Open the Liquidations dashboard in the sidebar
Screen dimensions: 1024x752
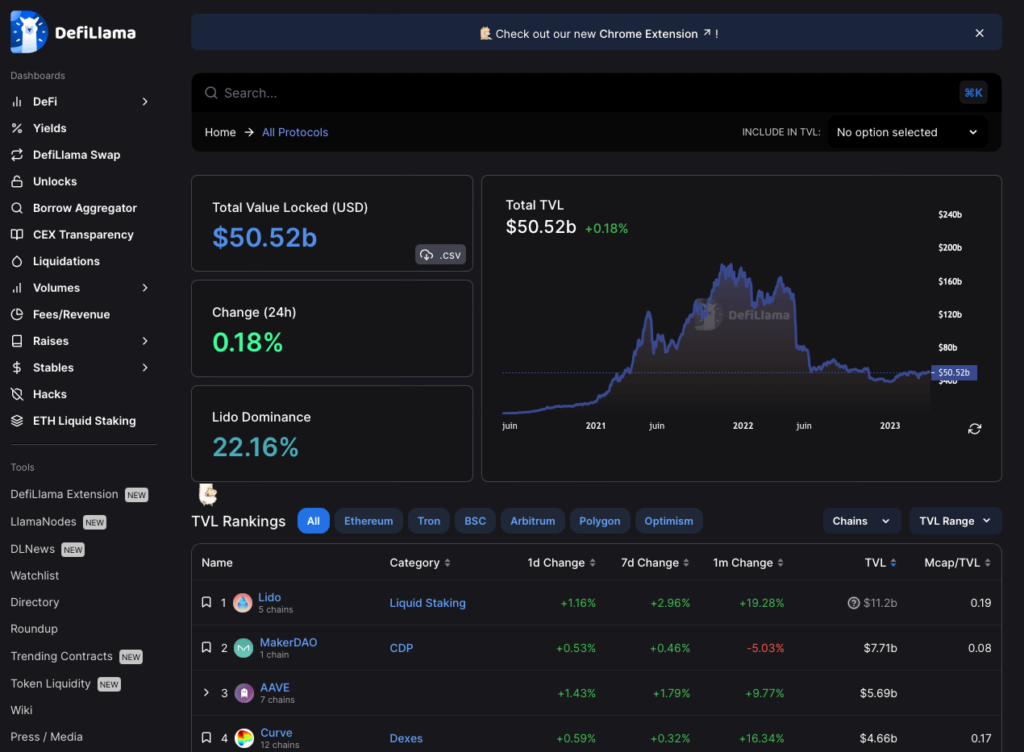point(66,261)
